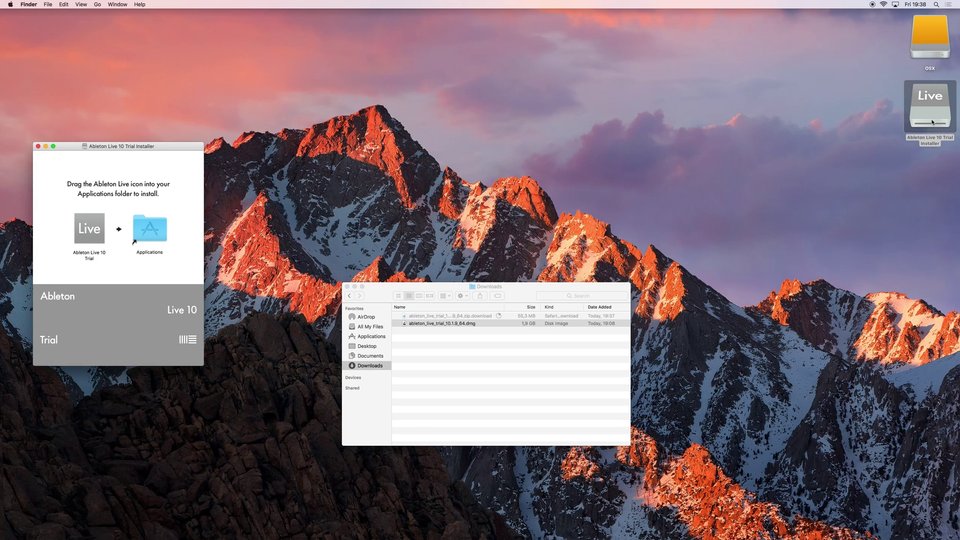Image resolution: width=960 pixels, height=540 pixels.
Task: Open the File menu
Action: click(x=48, y=4)
